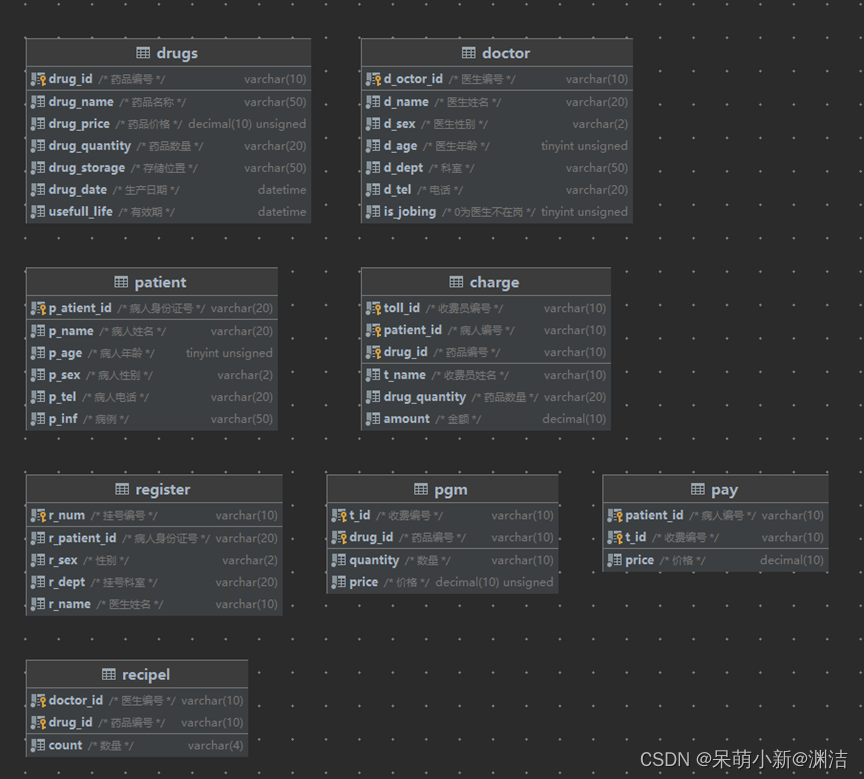Click varchar(4) type of count column
This screenshot has height=779, width=864.
pyautogui.click(x=215, y=745)
